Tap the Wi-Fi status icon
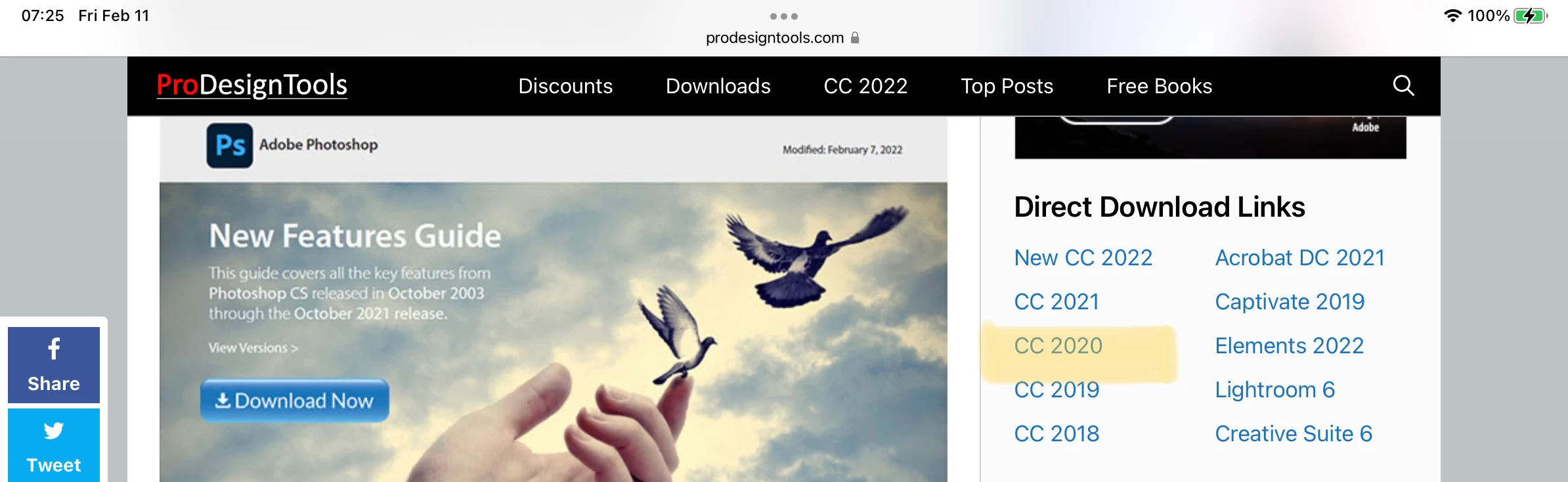The height and width of the screenshot is (482, 1568). (x=1452, y=16)
